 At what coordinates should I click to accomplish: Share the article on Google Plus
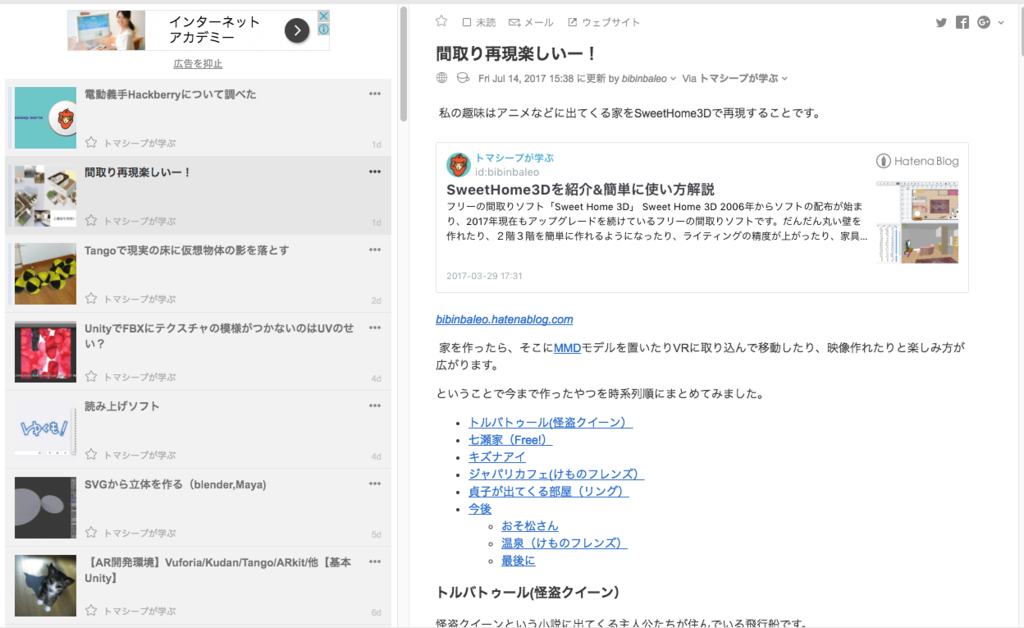[984, 22]
